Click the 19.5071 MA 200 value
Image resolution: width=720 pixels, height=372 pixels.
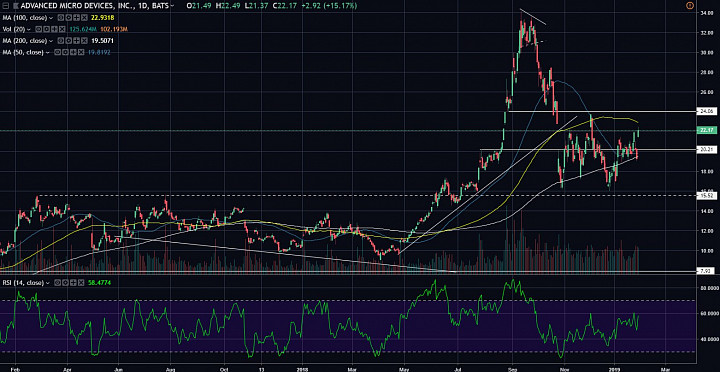coord(102,41)
